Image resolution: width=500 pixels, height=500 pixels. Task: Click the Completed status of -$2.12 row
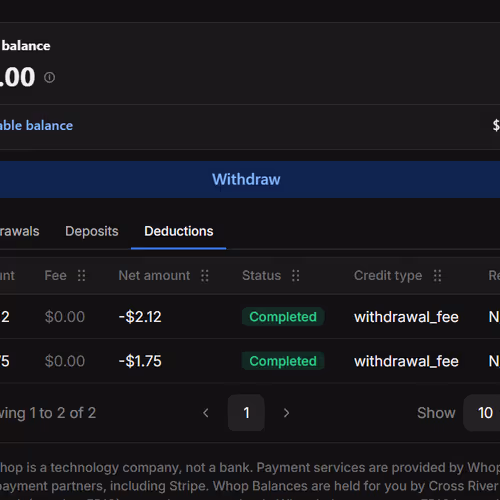283,317
